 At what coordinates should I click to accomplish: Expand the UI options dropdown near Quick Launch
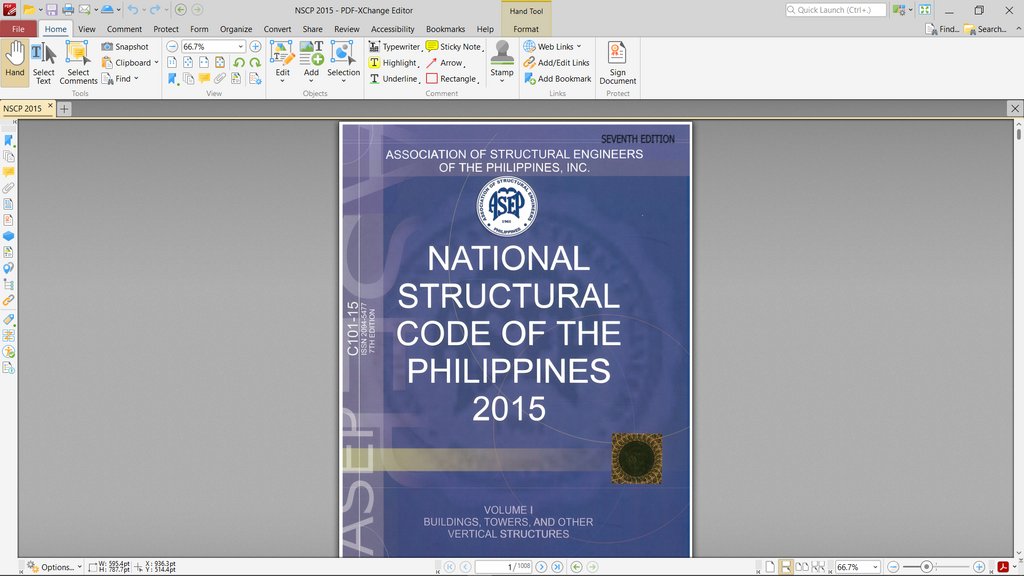click(910, 10)
